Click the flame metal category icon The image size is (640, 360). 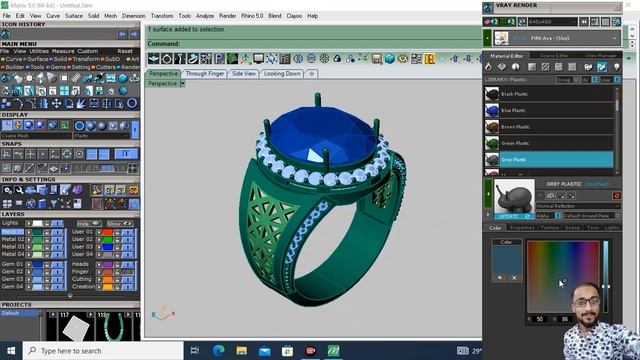tap(489, 67)
